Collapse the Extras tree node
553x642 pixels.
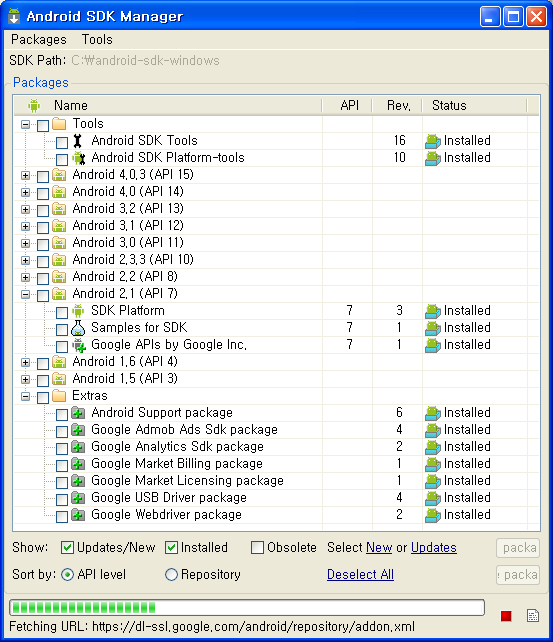pos(25,396)
